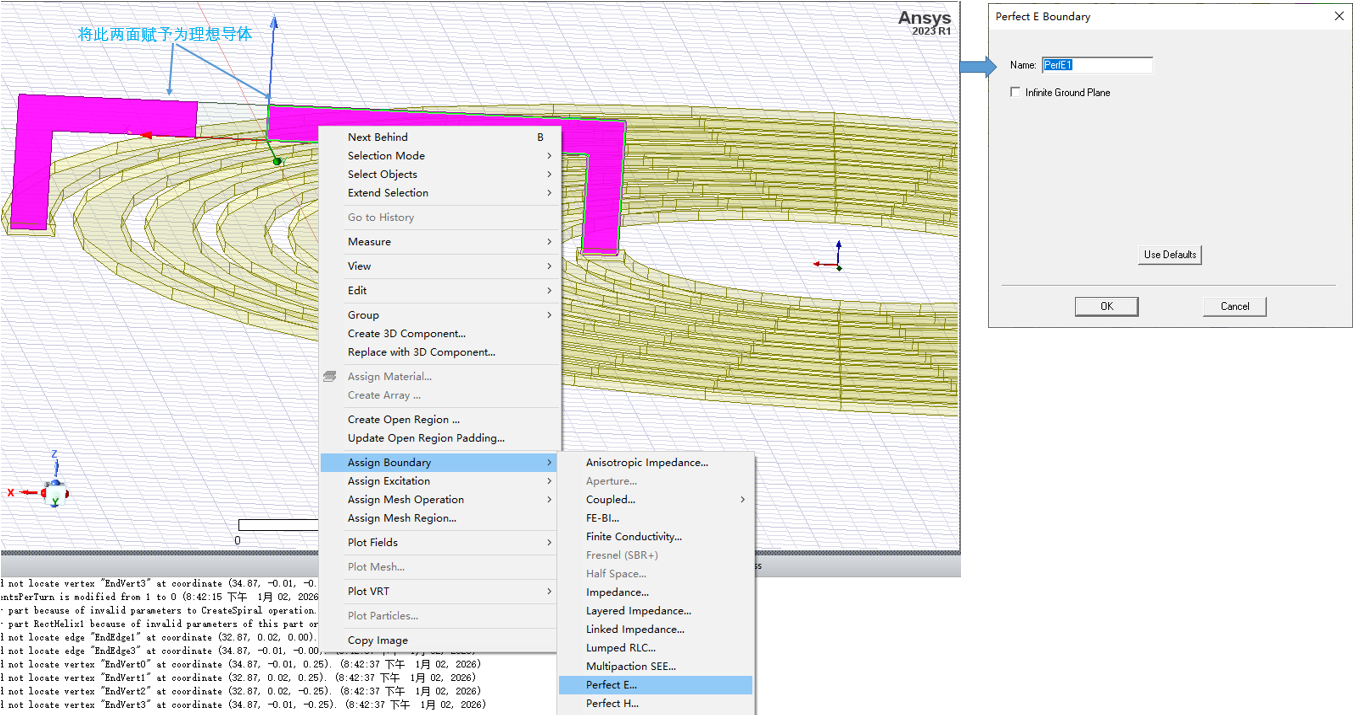Enable Infinite Ground Plane checkbox

point(1016,92)
